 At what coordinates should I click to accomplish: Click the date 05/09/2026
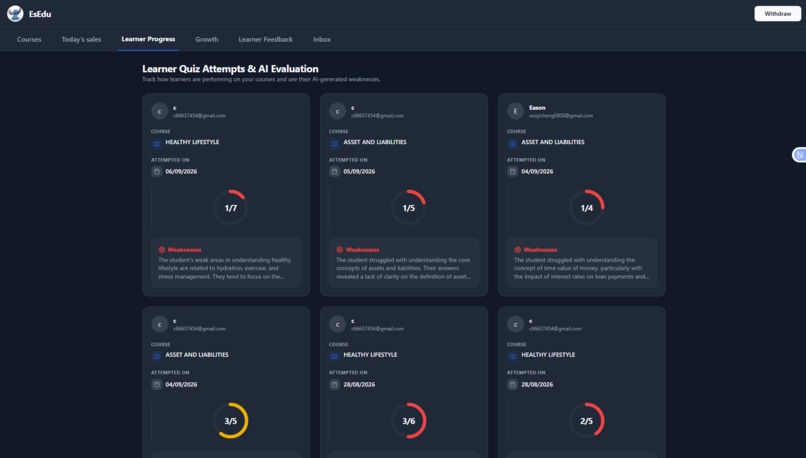click(x=359, y=172)
